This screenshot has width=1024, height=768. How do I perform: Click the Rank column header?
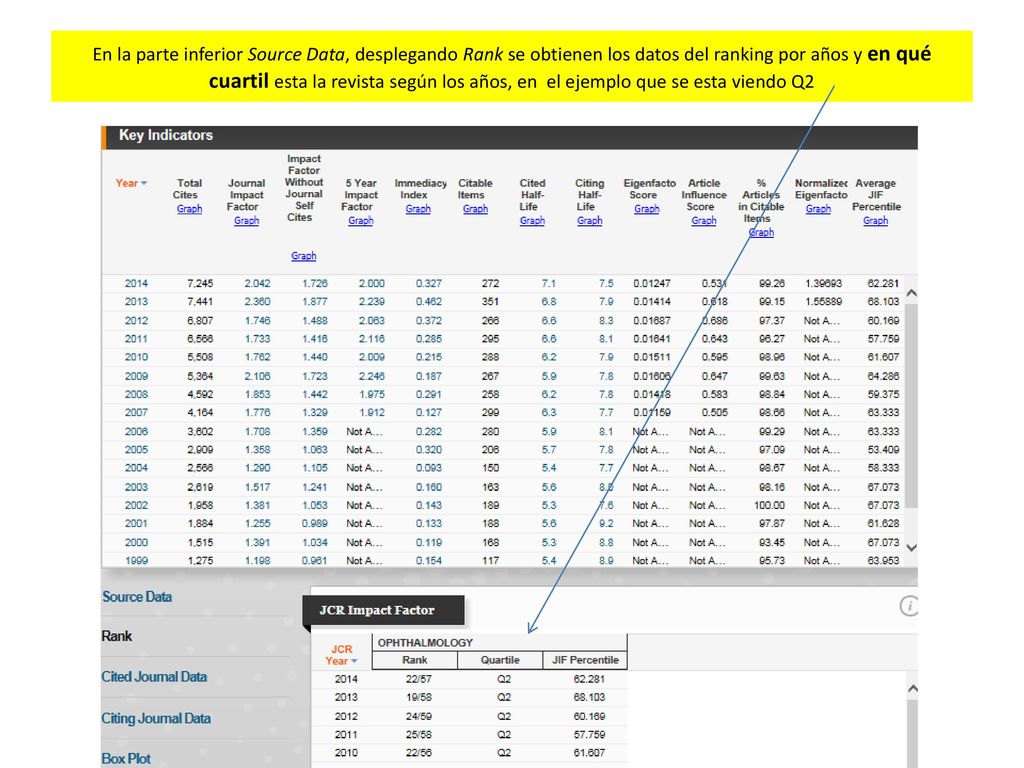point(415,660)
